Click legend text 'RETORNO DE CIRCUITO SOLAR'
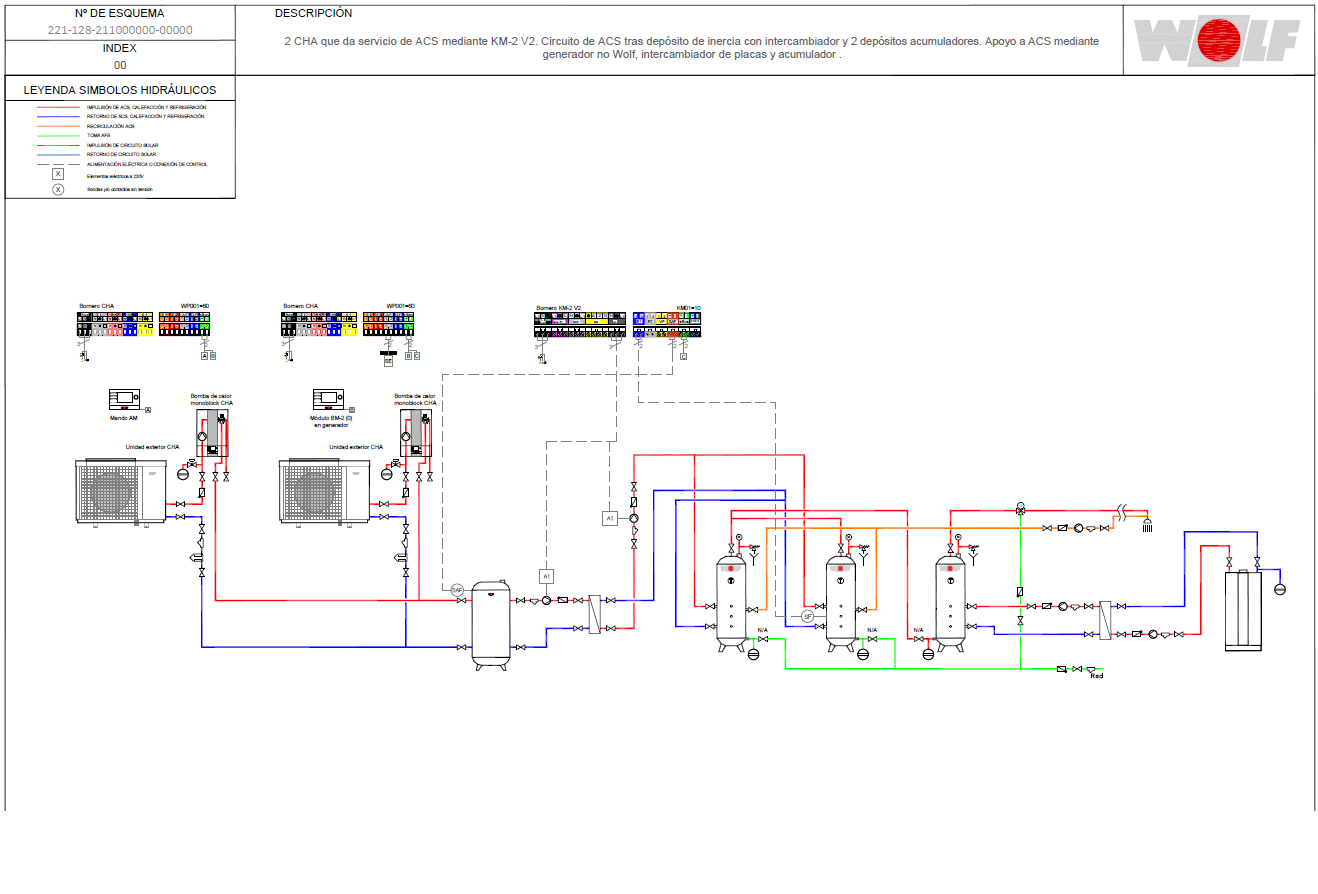The height and width of the screenshot is (894, 1318). 122,155
